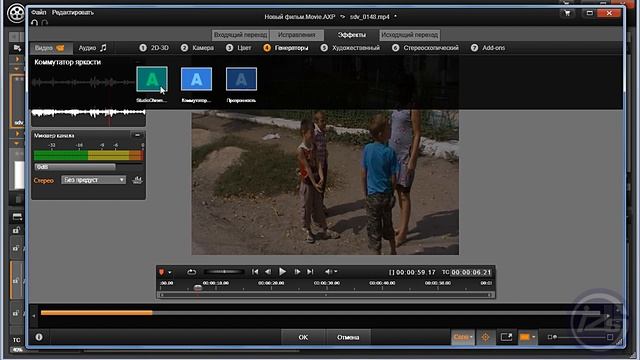640x360 pixels.
Task: Click the audio waveform in left panel
Action: 88,112
